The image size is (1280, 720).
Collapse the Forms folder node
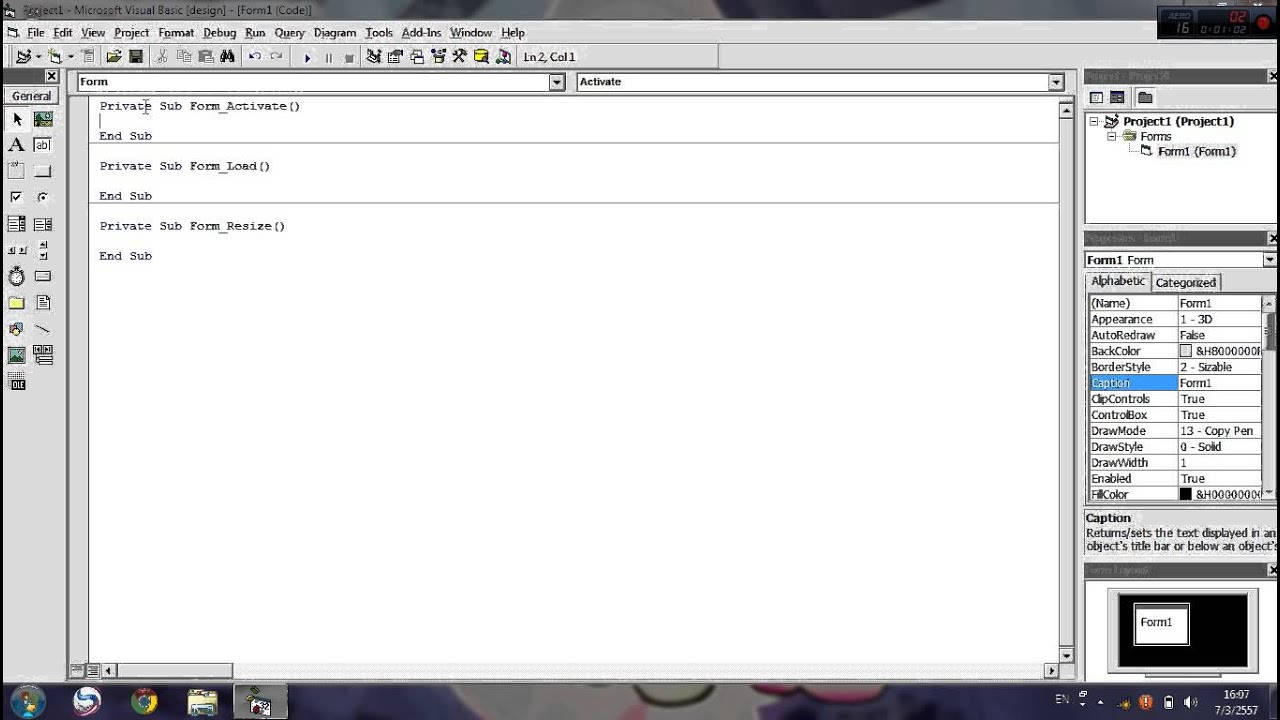coord(1111,136)
